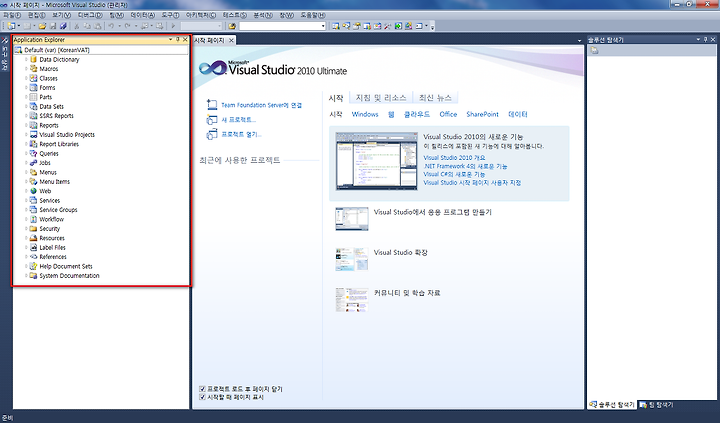The image size is (720, 423).
Task: Click the '새 프로젝트...' link
Action: 238,120
